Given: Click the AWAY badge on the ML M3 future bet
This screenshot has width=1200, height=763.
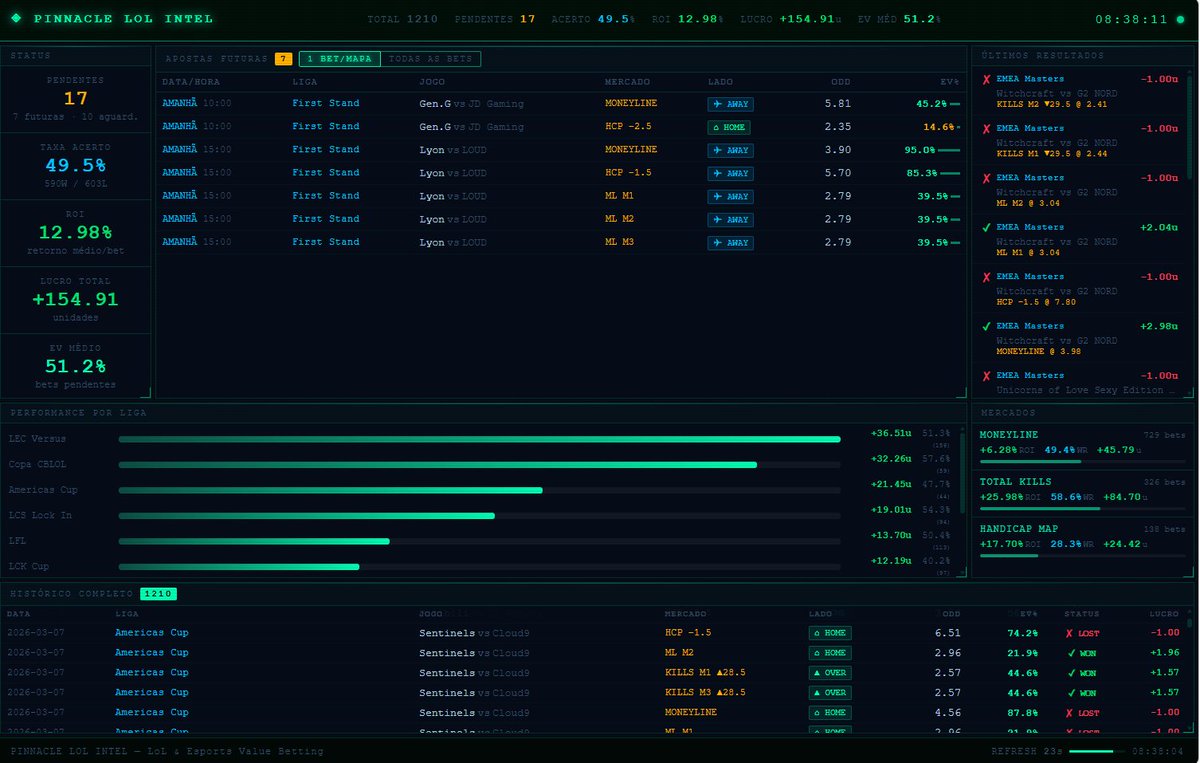Looking at the screenshot, I should (x=730, y=242).
